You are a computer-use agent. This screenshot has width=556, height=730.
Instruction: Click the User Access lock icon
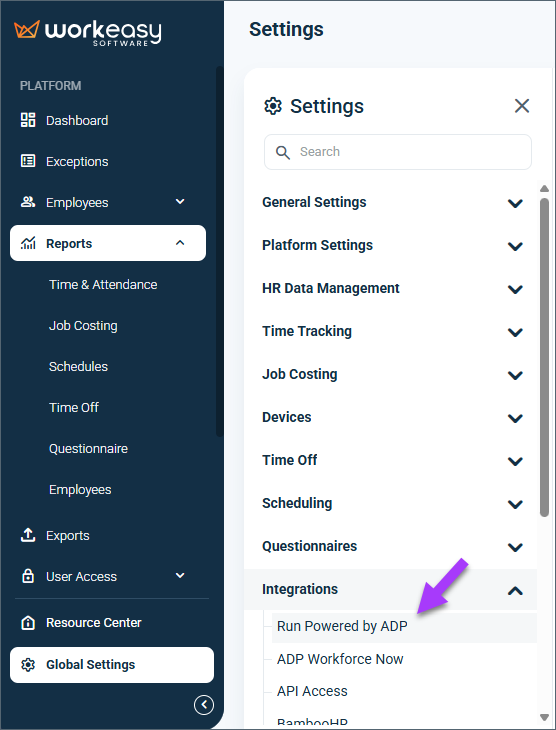[28, 576]
